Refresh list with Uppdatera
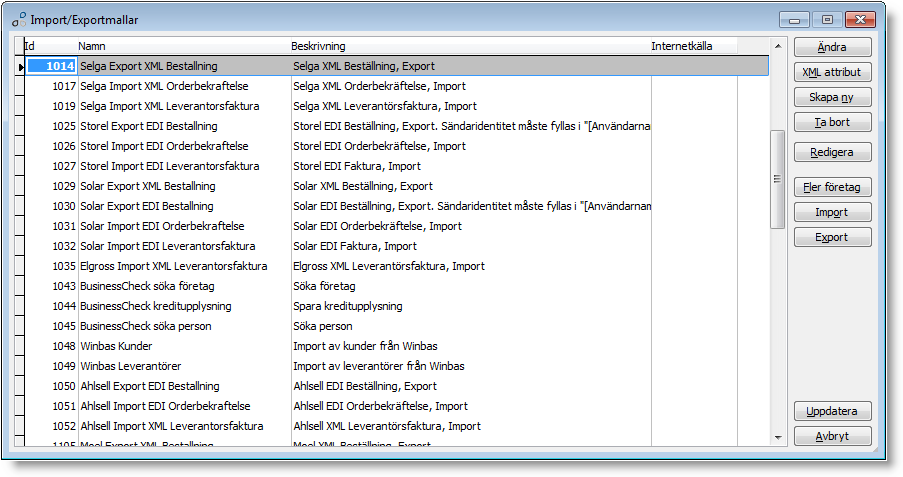The height and width of the screenshot is (477, 903). (832, 411)
